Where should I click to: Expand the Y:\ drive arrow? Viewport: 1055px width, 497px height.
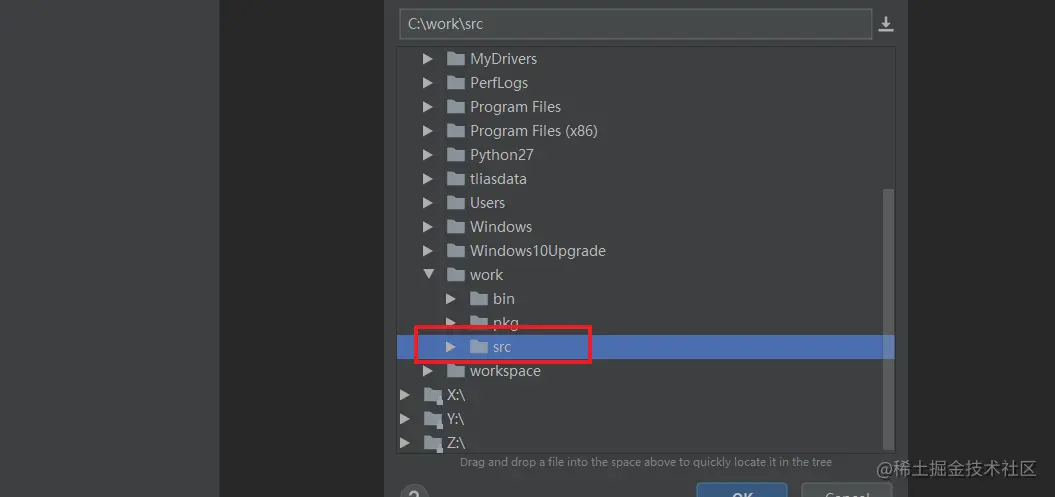click(404, 419)
